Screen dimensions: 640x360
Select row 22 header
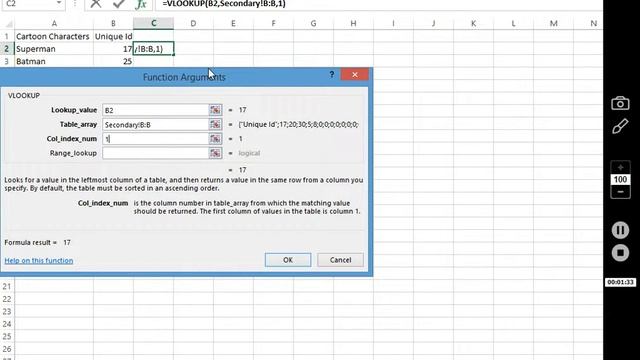(x=7, y=299)
